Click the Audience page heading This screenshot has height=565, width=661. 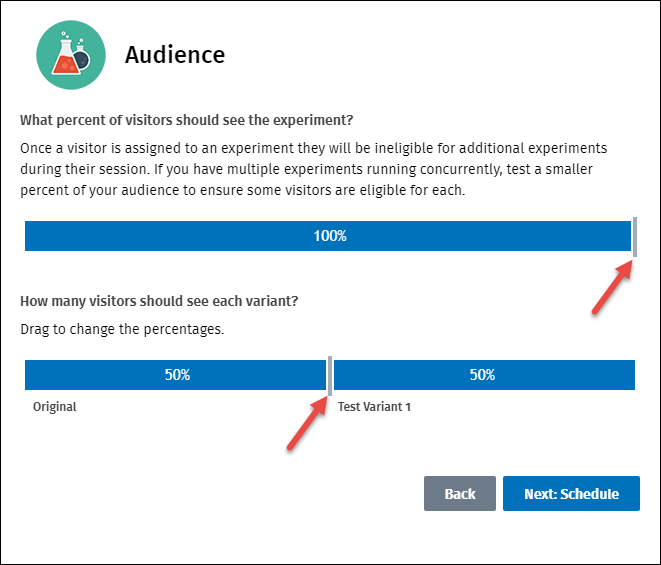pyautogui.click(x=175, y=54)
